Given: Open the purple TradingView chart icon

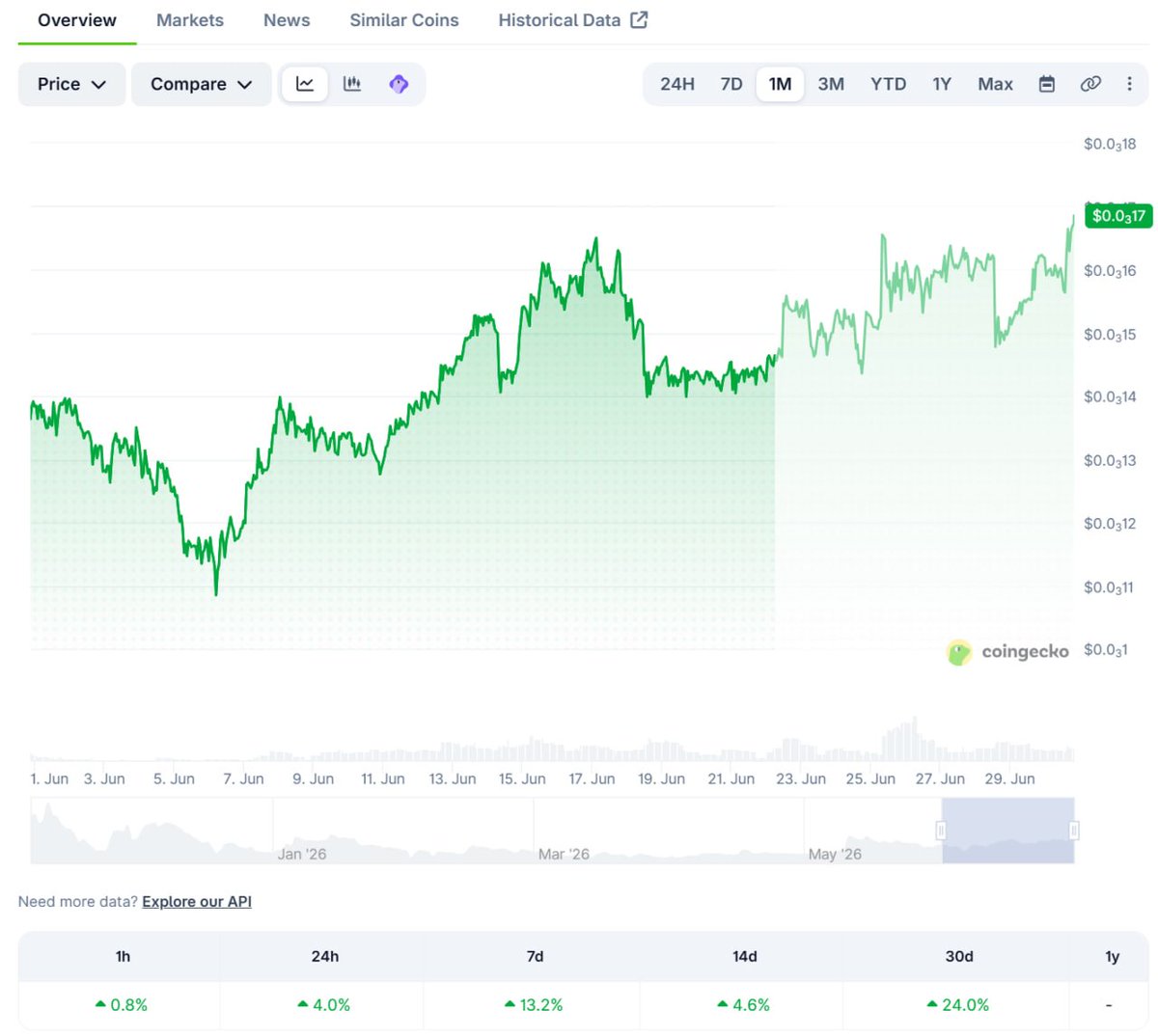Looking at the screenshot, I should 399,84.
